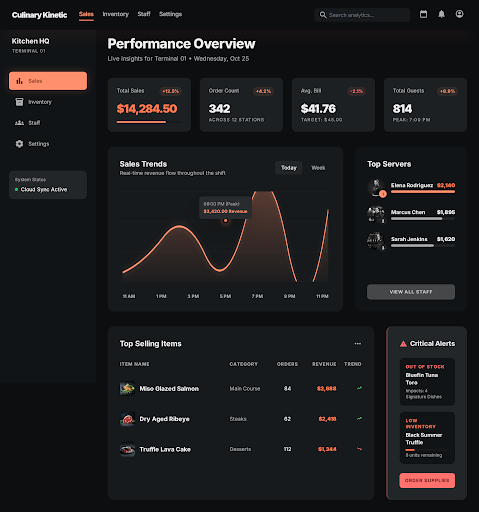Click Marcus Chen's sales progress bar

pos(423,219)
